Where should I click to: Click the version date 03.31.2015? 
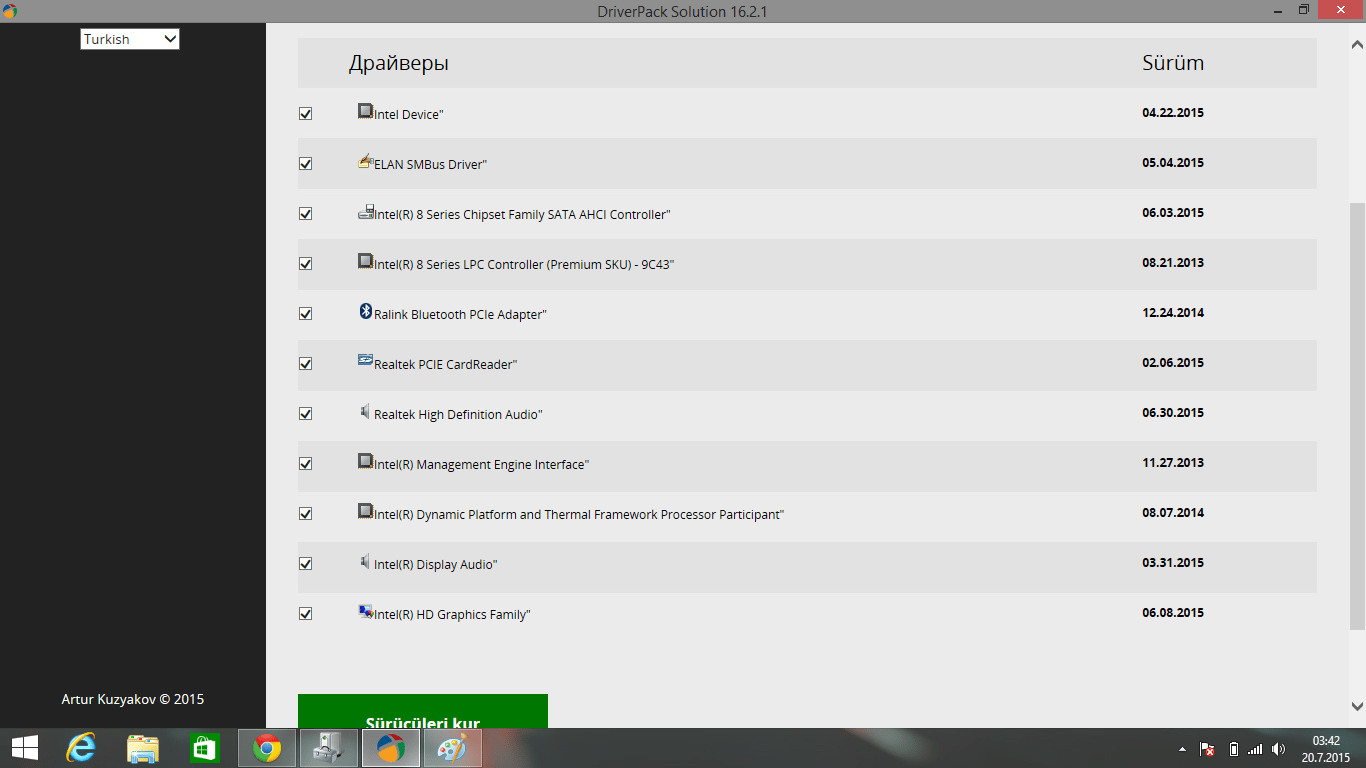pyautogui.click(x=1173, y=563)
